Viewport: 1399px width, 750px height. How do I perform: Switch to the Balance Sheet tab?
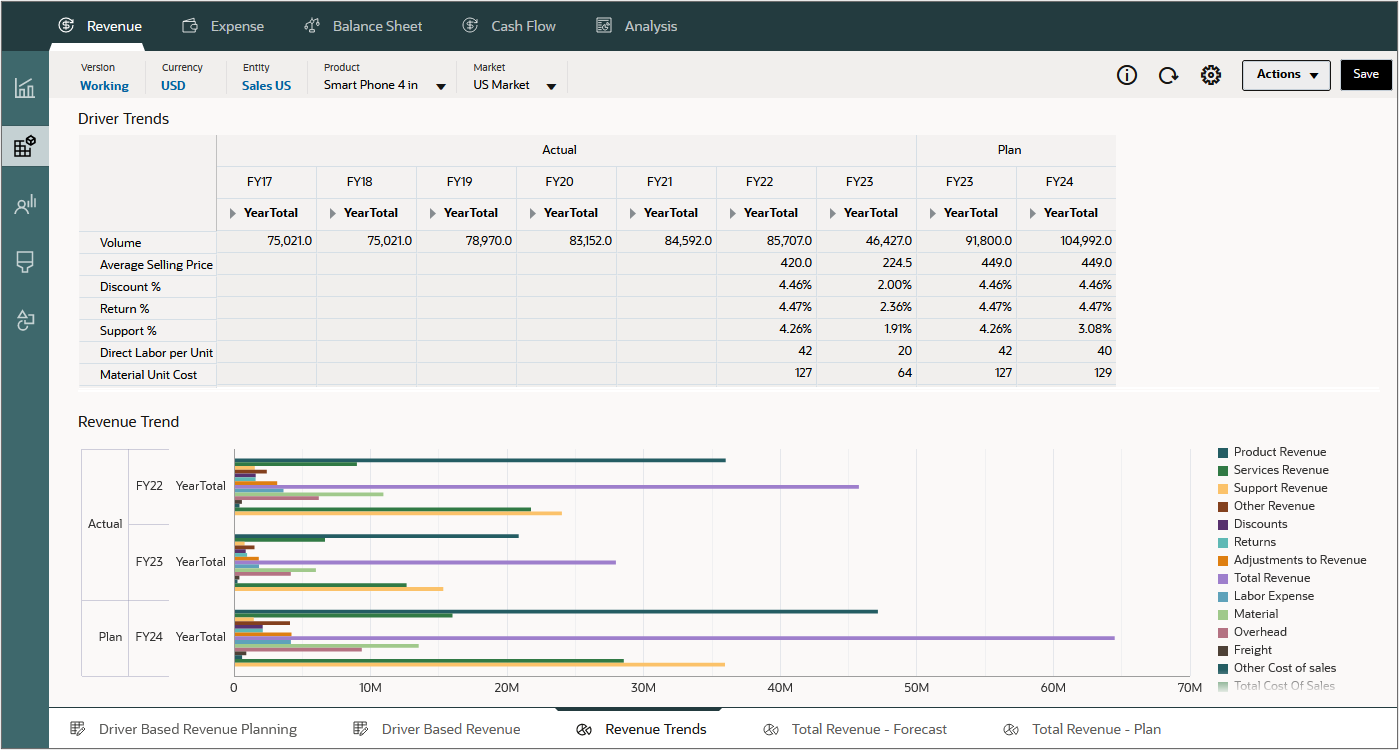363,26
